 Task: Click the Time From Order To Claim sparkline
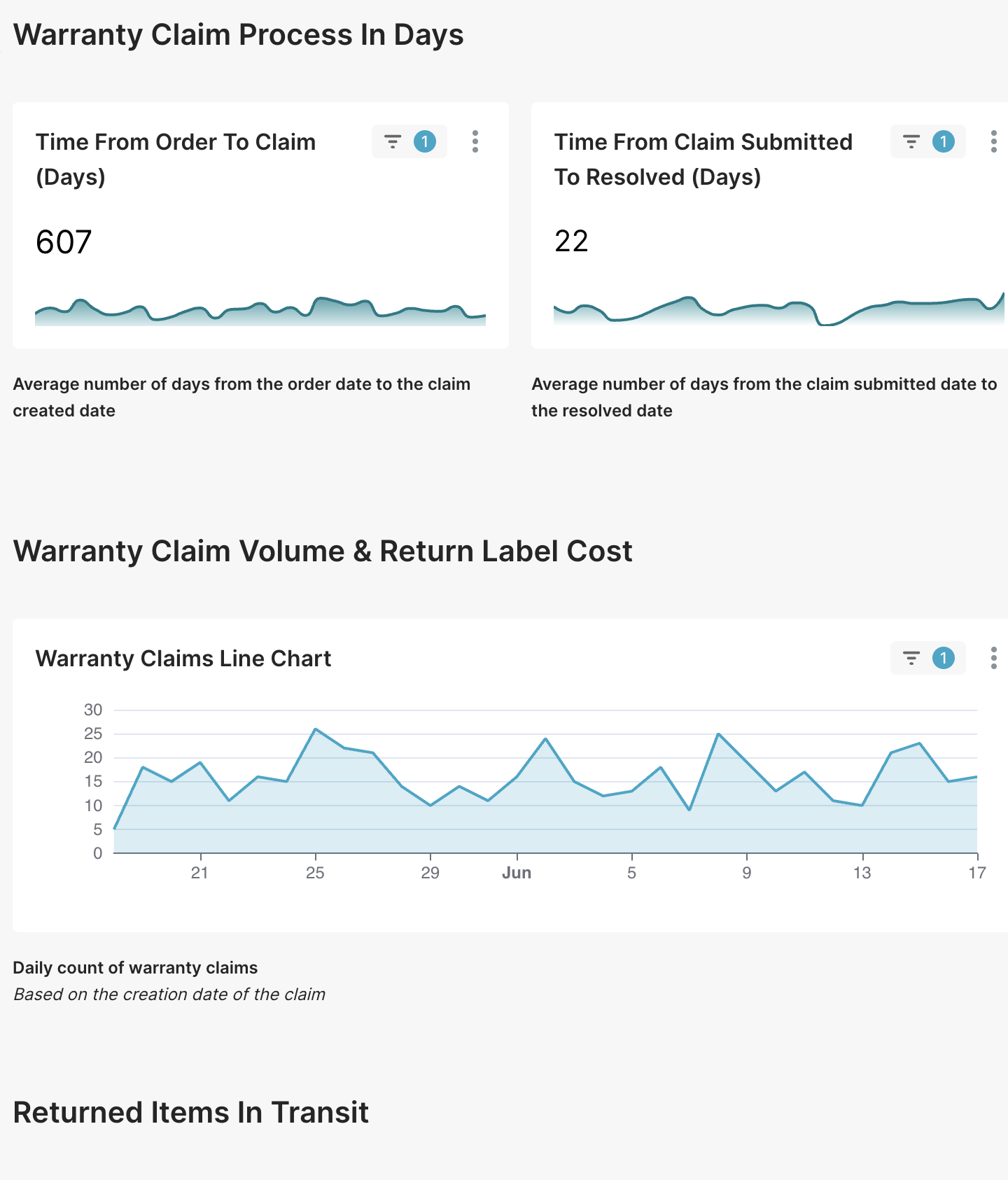coord(260,311)
